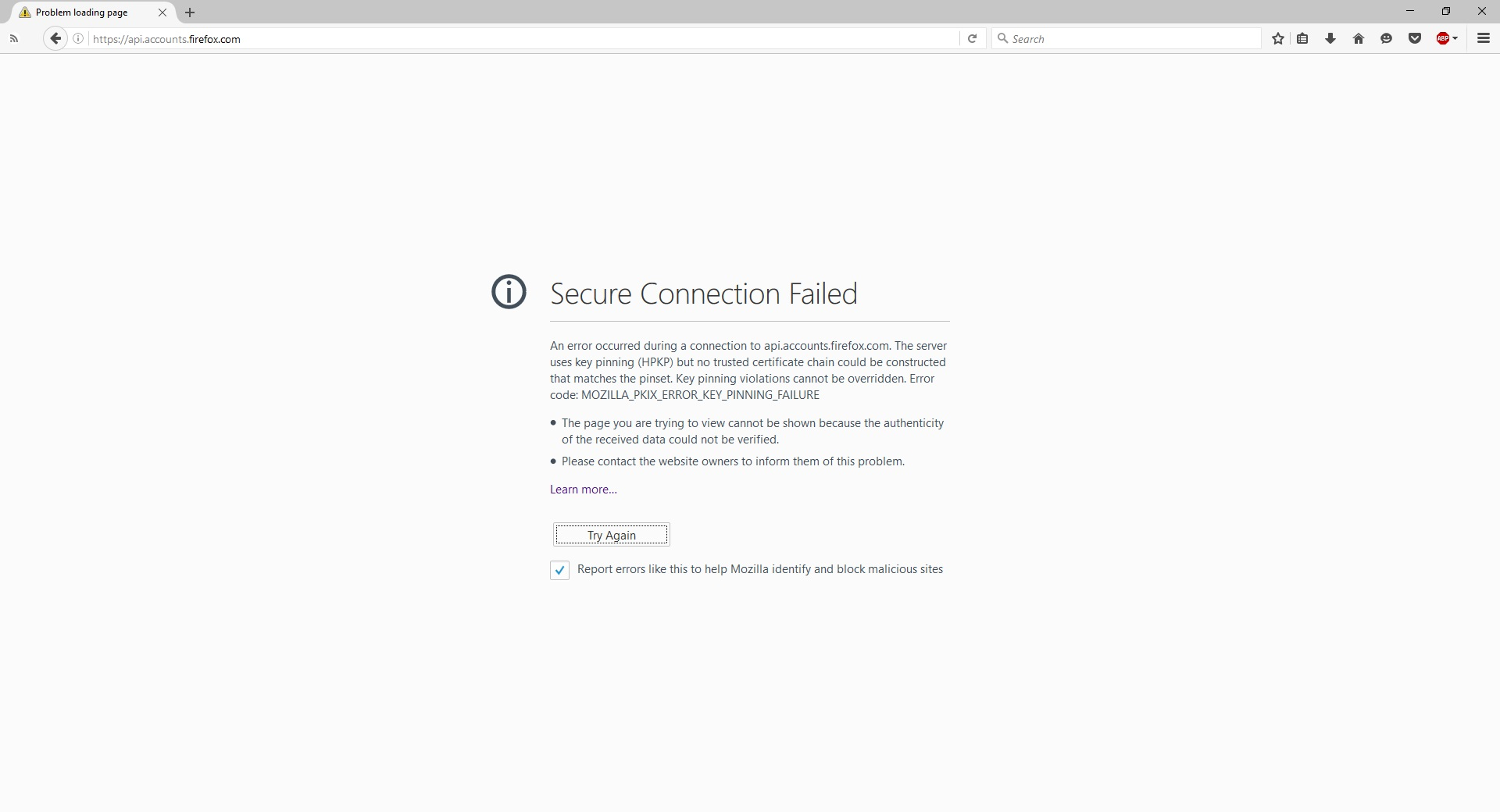Open the smiley face chat icon
The width and height of the screenshot is (1500, 812).
coord(1386,38)
